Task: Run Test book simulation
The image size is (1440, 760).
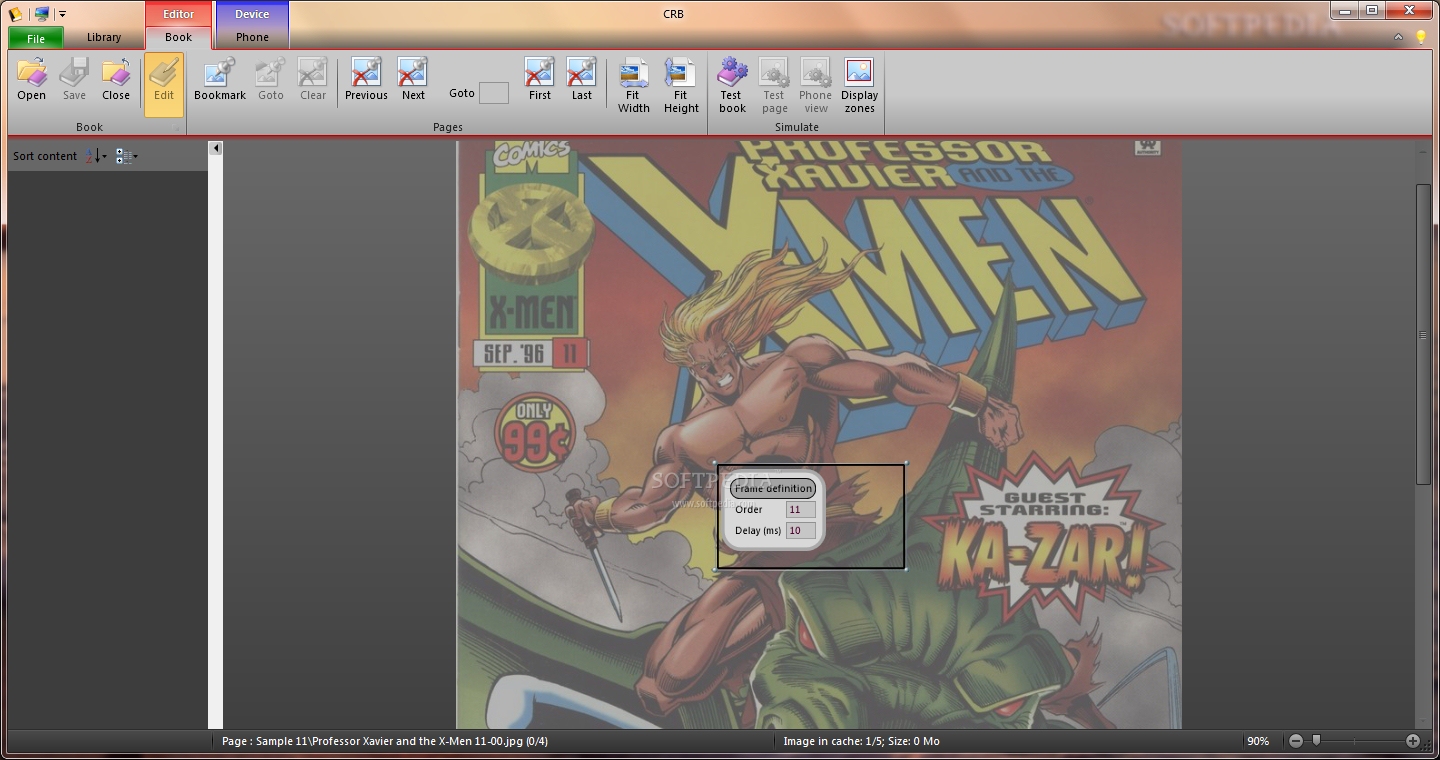Action: click(732, 86)
